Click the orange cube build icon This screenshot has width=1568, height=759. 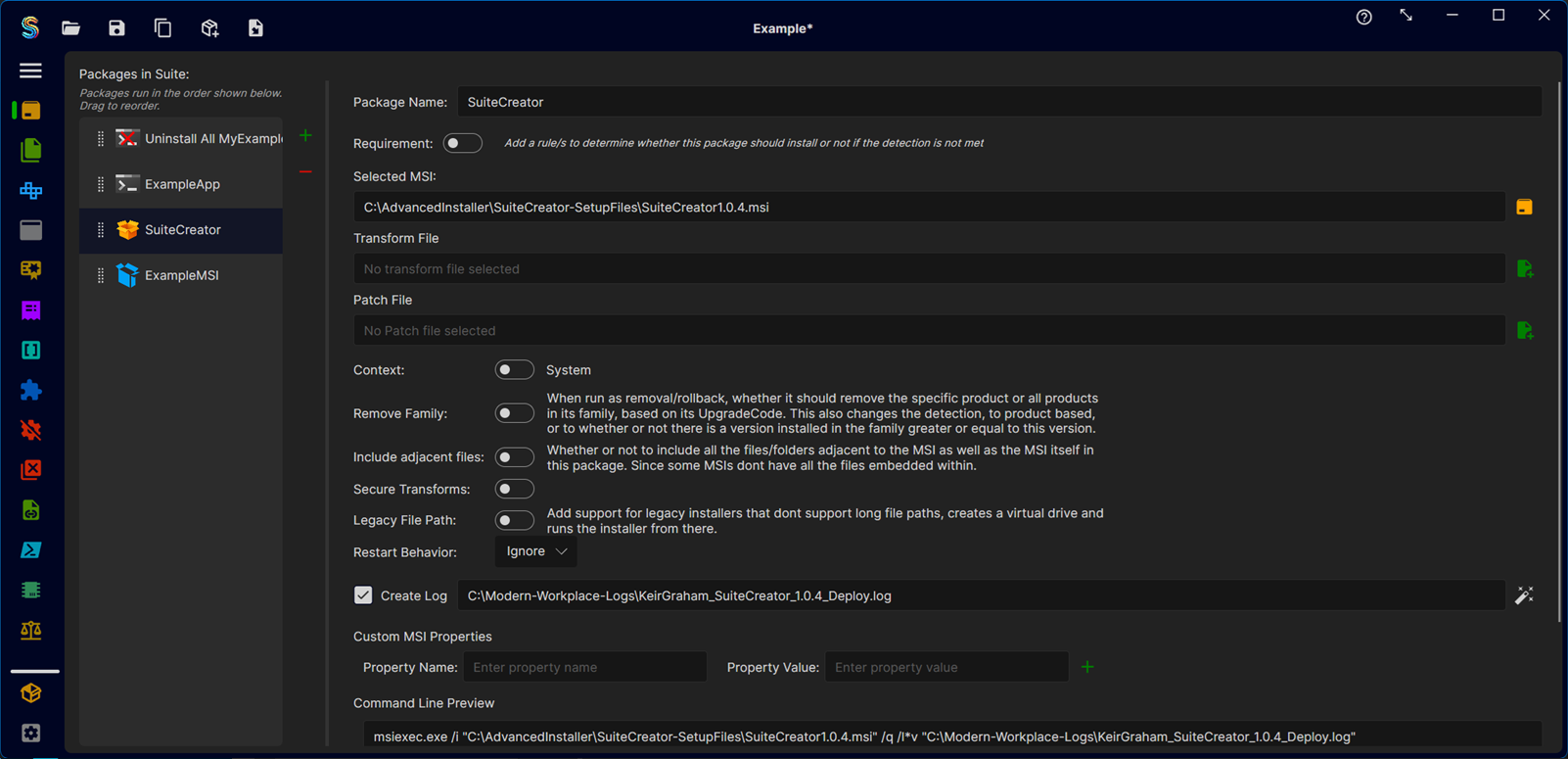(x=30, y=693)
